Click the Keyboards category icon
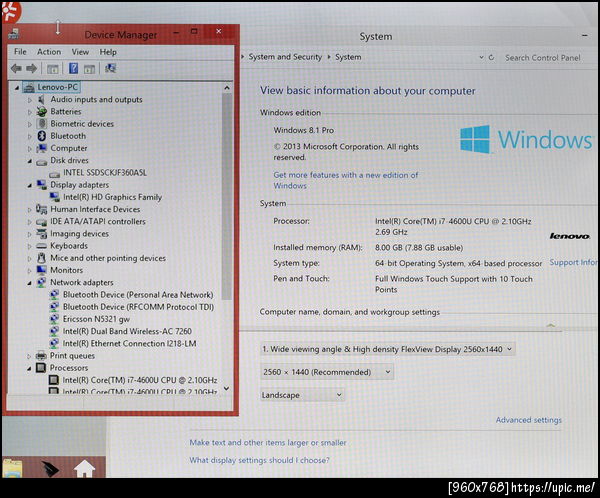This screenshot has width=600, height=498. [41, 246]
